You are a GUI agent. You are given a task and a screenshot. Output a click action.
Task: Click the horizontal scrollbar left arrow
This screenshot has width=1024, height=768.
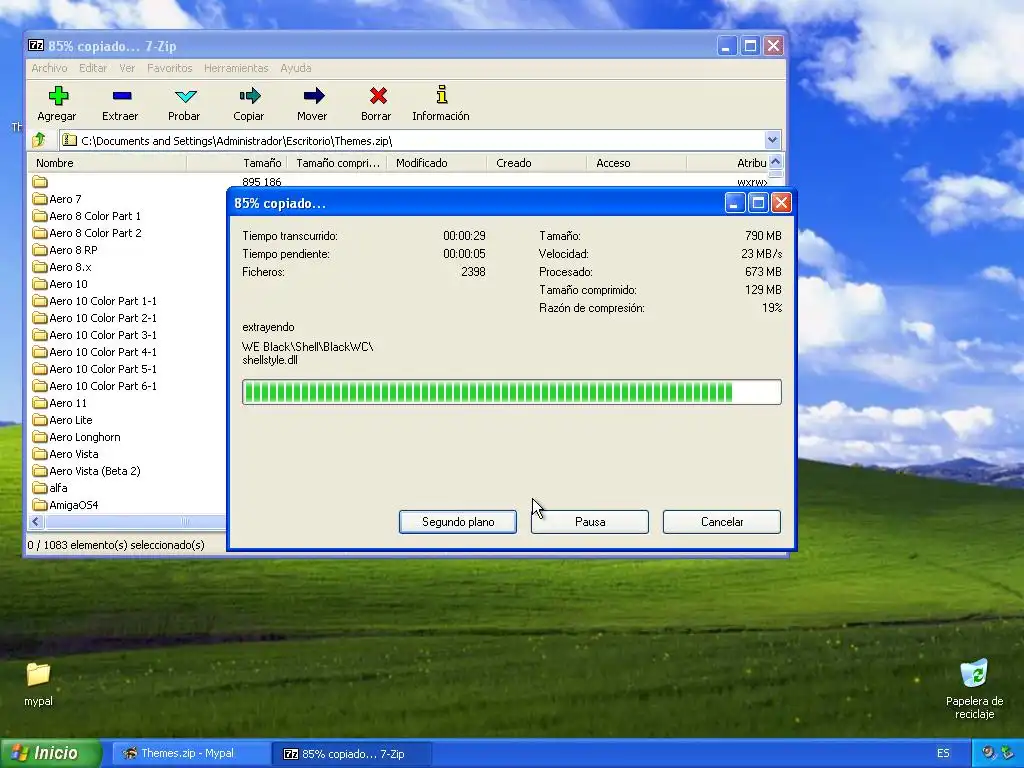pos(36,521)
